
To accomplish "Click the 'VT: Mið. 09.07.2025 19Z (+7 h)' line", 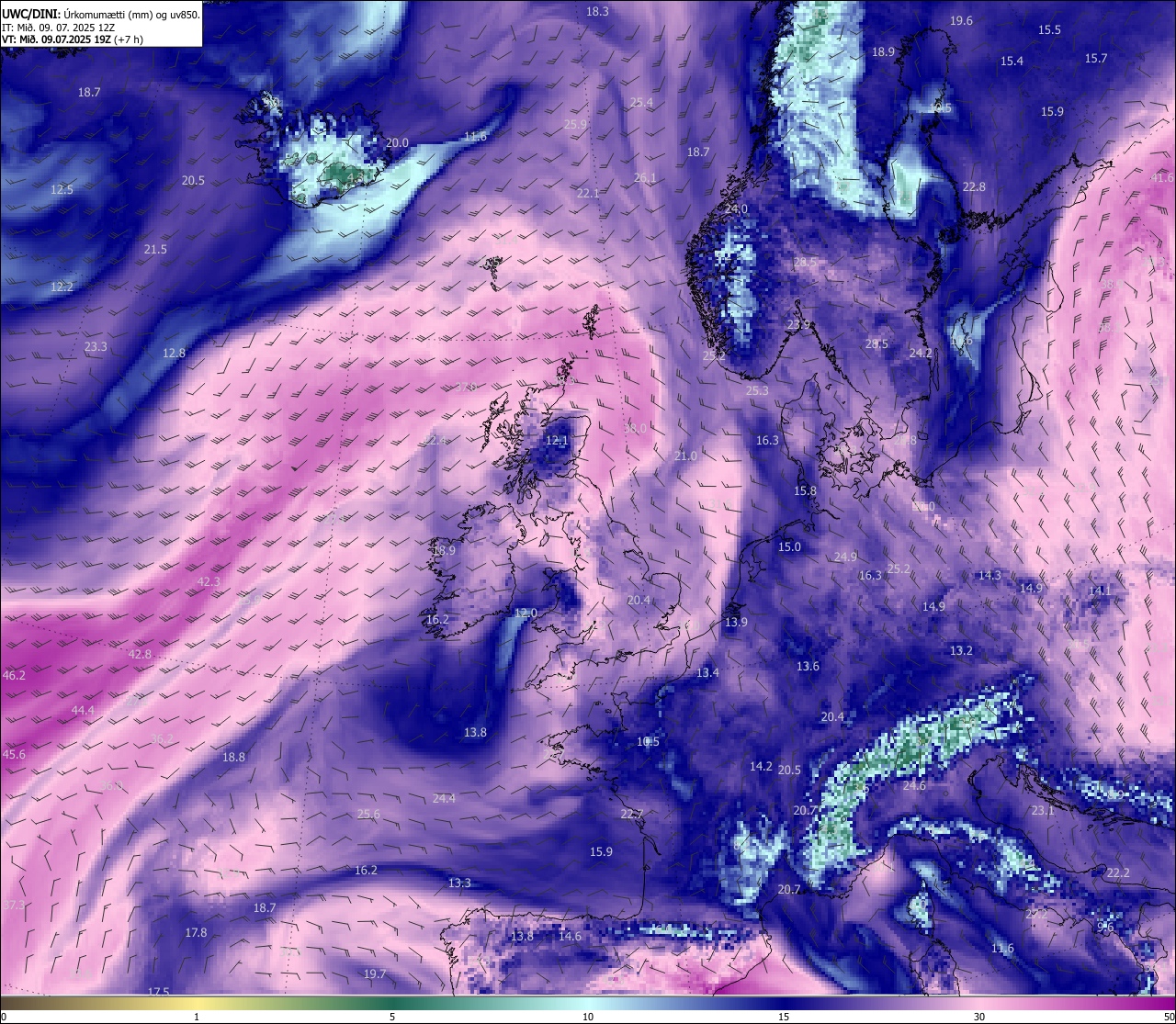I will (x=73, y=39).
